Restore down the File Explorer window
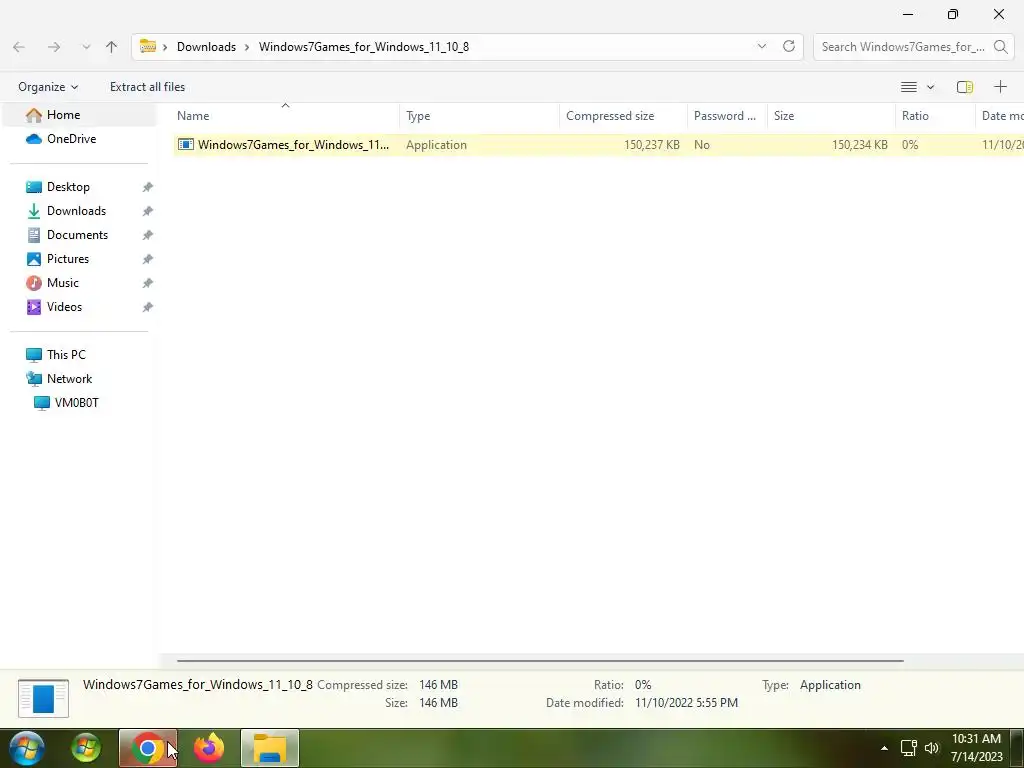The width and height of the screenshot is (1024, 768). point(953,14)
